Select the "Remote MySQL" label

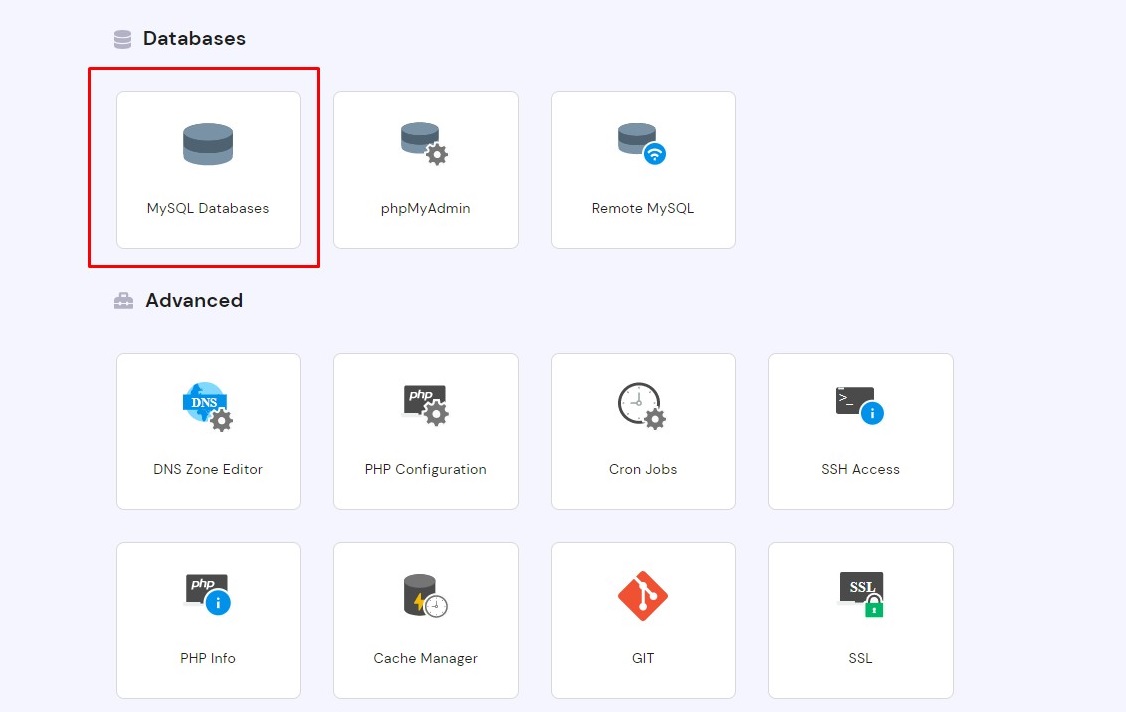pyautogui.click(x=642, y=209)
